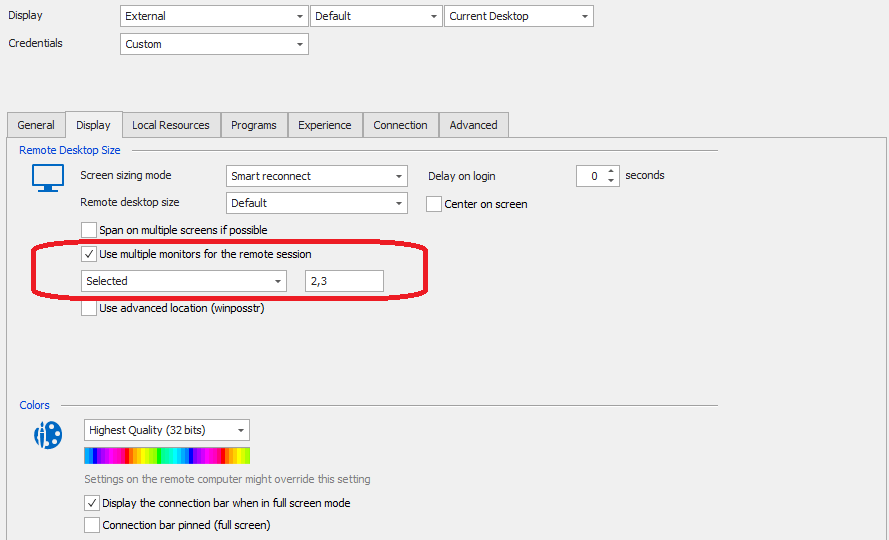Screen dimensions: 889x540
Task: Open the Default display dropdown at top
Action: click(376, 16)
